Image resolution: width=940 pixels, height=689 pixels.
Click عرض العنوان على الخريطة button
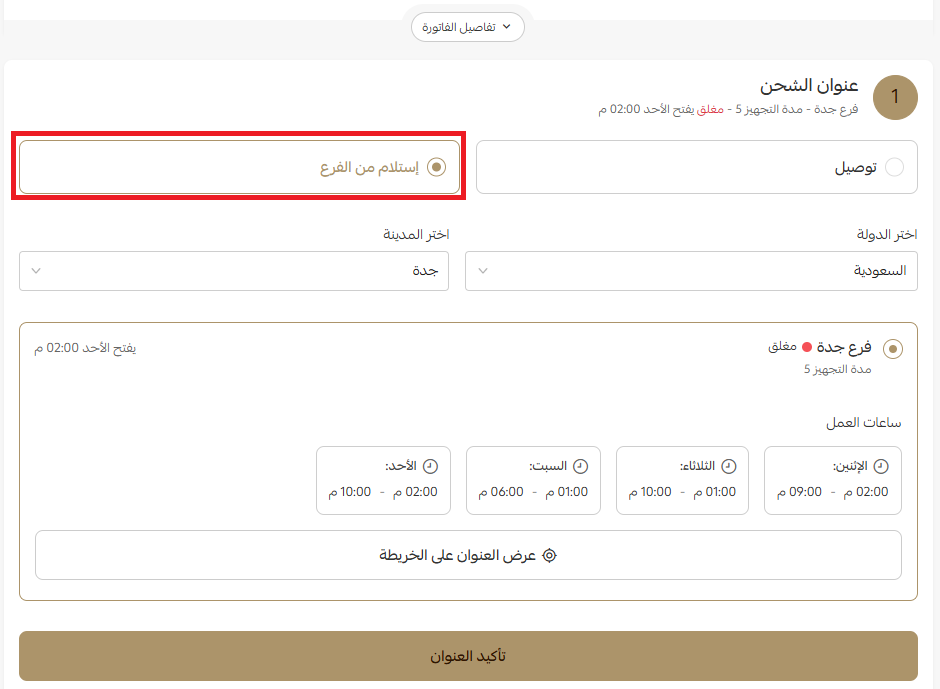coord(468,555)
